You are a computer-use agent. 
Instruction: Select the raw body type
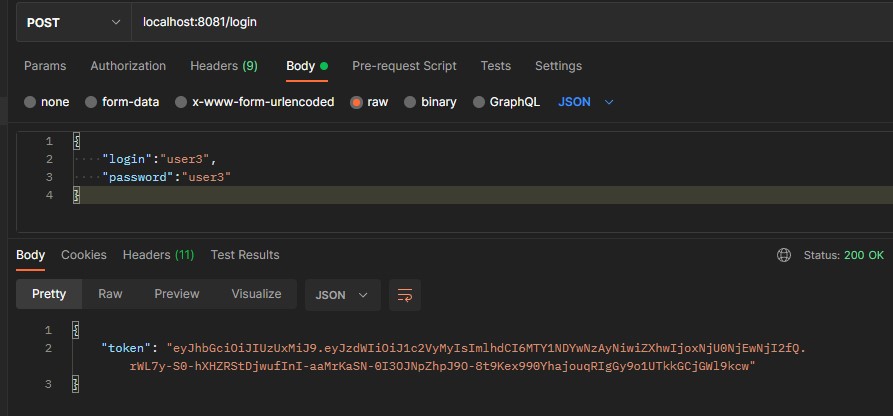pyautogui.click(x=369, y=102)
